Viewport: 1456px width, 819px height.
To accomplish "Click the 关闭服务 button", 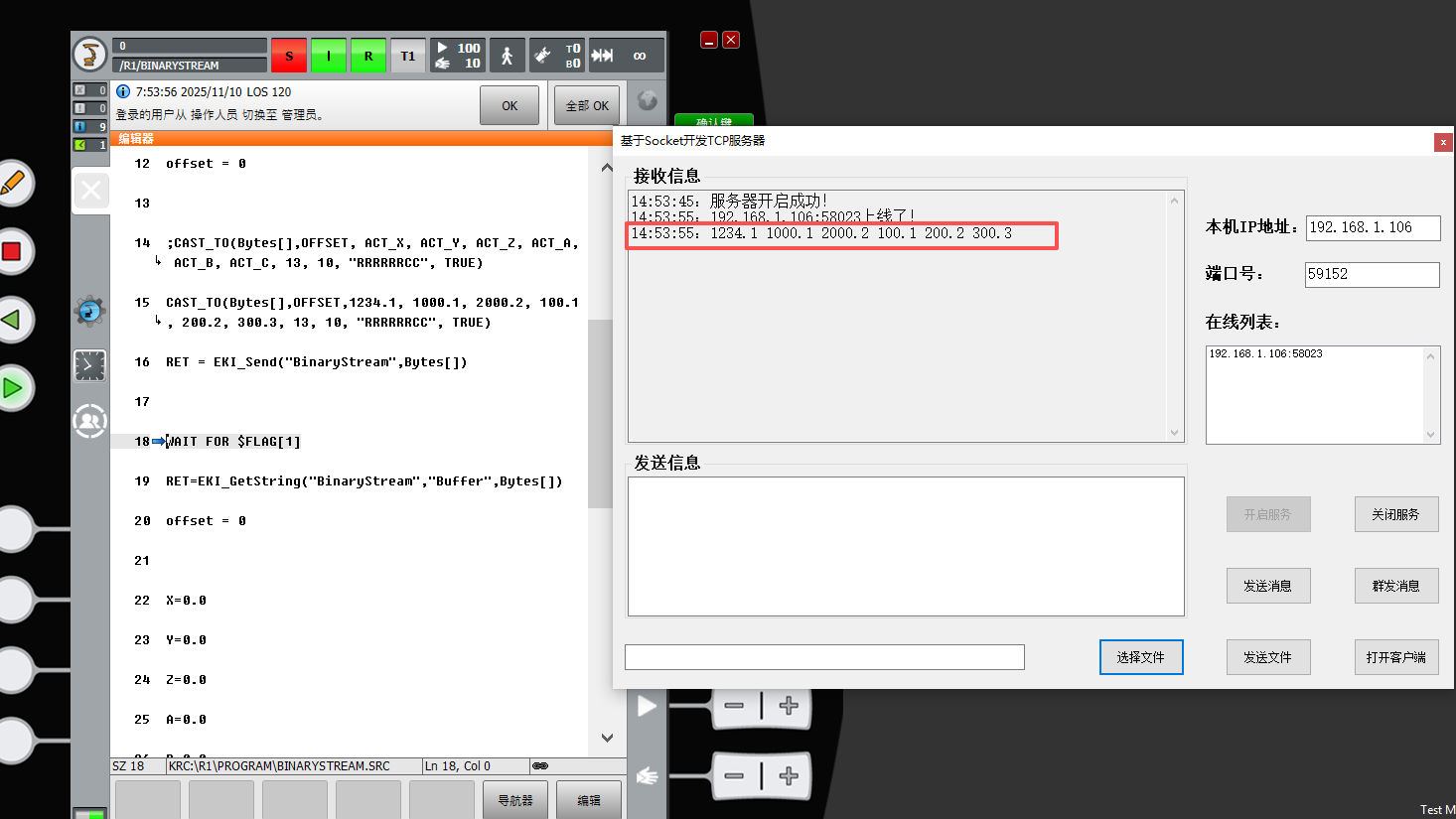I will tap(1396, 514).
